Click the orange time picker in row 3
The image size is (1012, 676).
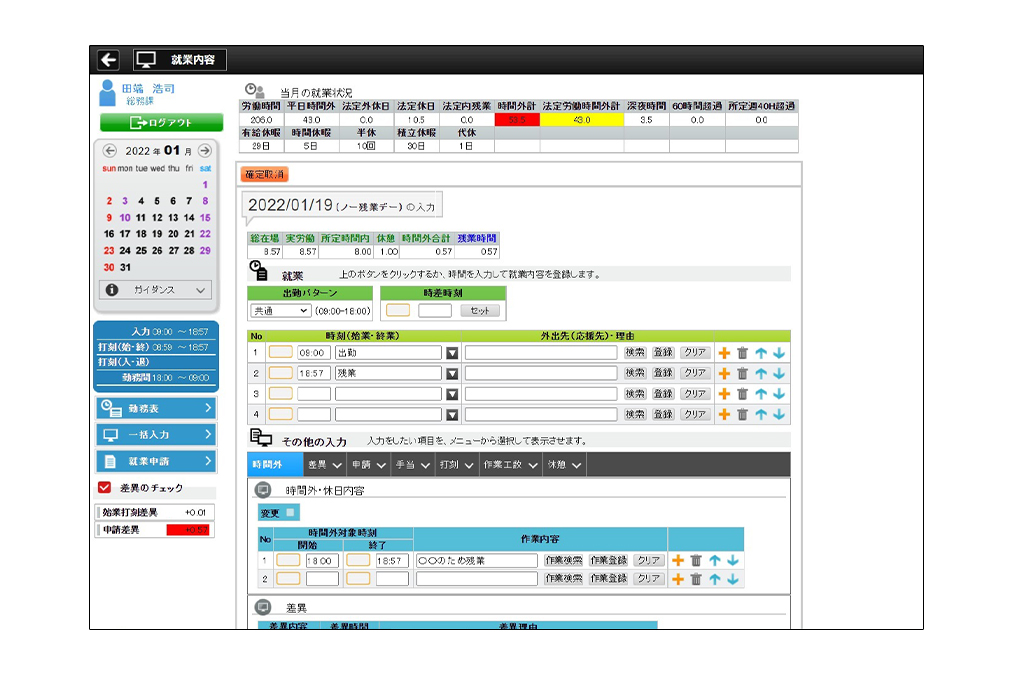coord(280,394)
